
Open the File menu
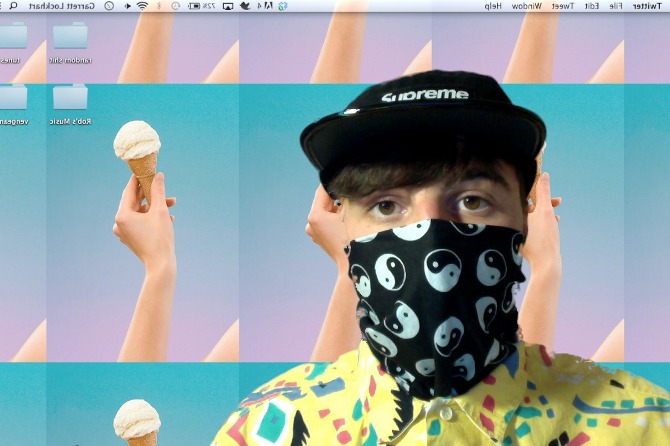615,6
